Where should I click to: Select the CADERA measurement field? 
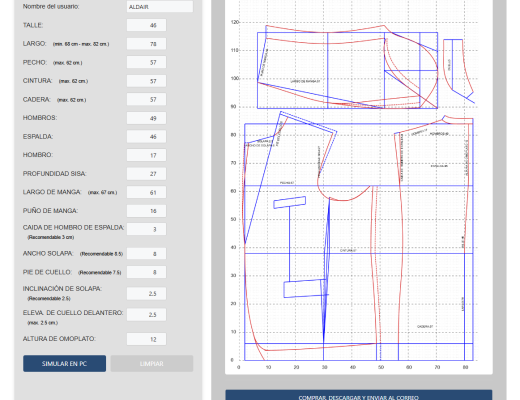(x=146, y=100)
